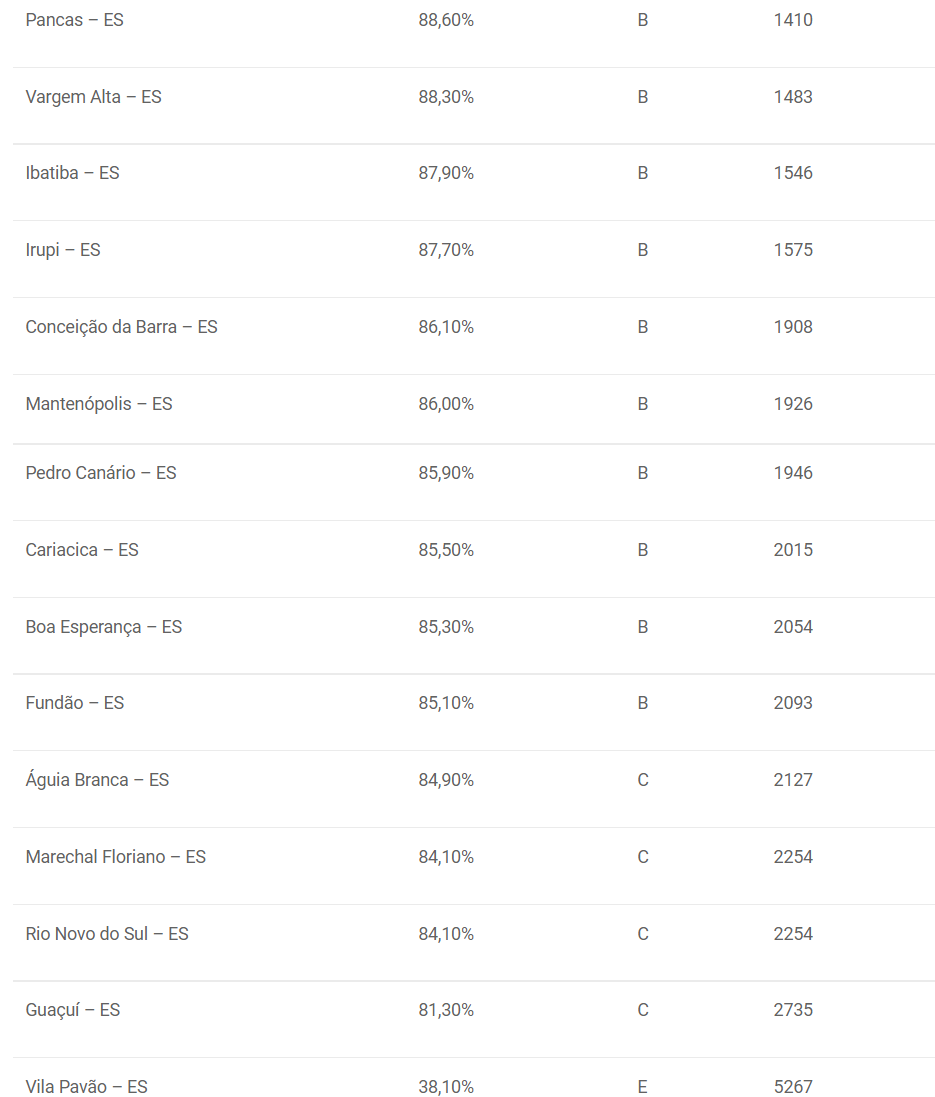Select the Boa Esperança – ES row label
This screenshot has width=935, height=1097.
tap(104, 627)
